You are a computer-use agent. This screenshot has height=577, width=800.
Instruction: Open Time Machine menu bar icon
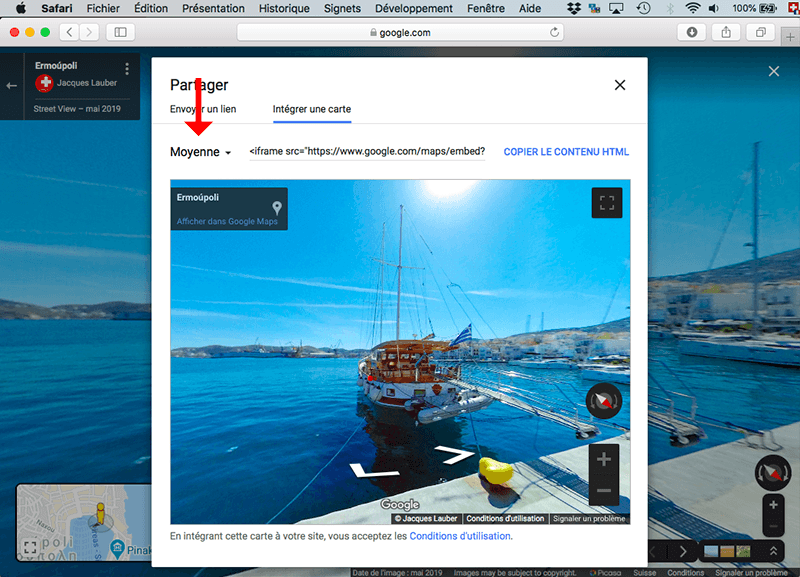[643, 8]
